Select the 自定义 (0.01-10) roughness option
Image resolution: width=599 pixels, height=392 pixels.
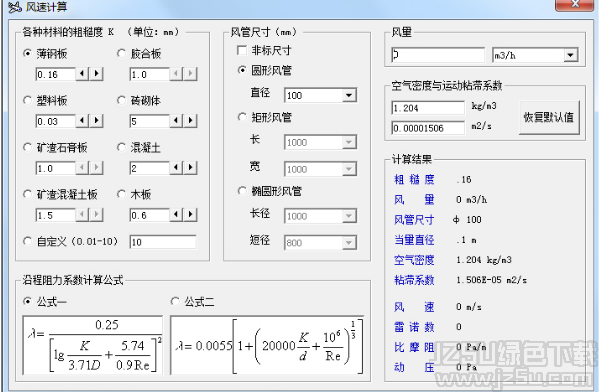pyautogui.click(x=27, y=241)
